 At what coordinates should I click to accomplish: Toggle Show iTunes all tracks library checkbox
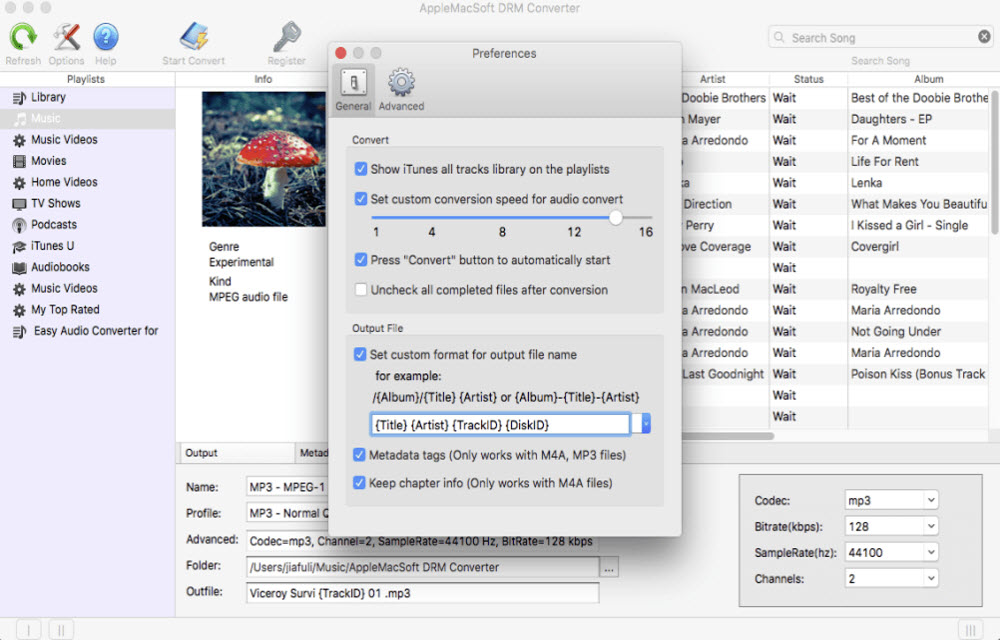tap(360, 169)
